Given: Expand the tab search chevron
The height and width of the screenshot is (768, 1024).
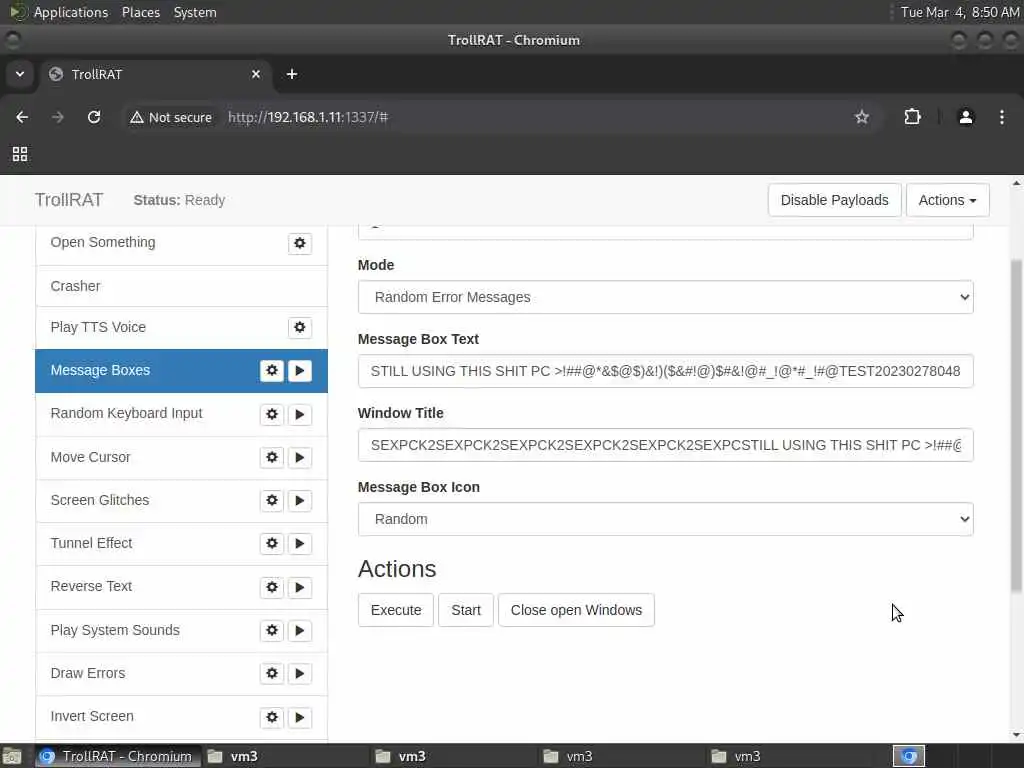Looking at the screenshot, I should (20, 74).
